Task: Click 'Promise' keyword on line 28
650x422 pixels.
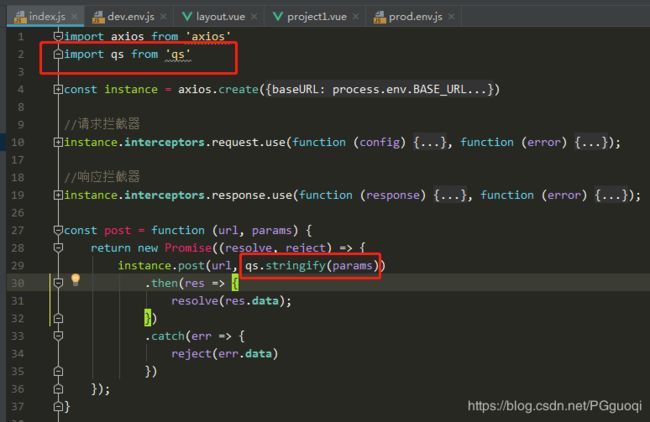Action: (x=188, y=248)
